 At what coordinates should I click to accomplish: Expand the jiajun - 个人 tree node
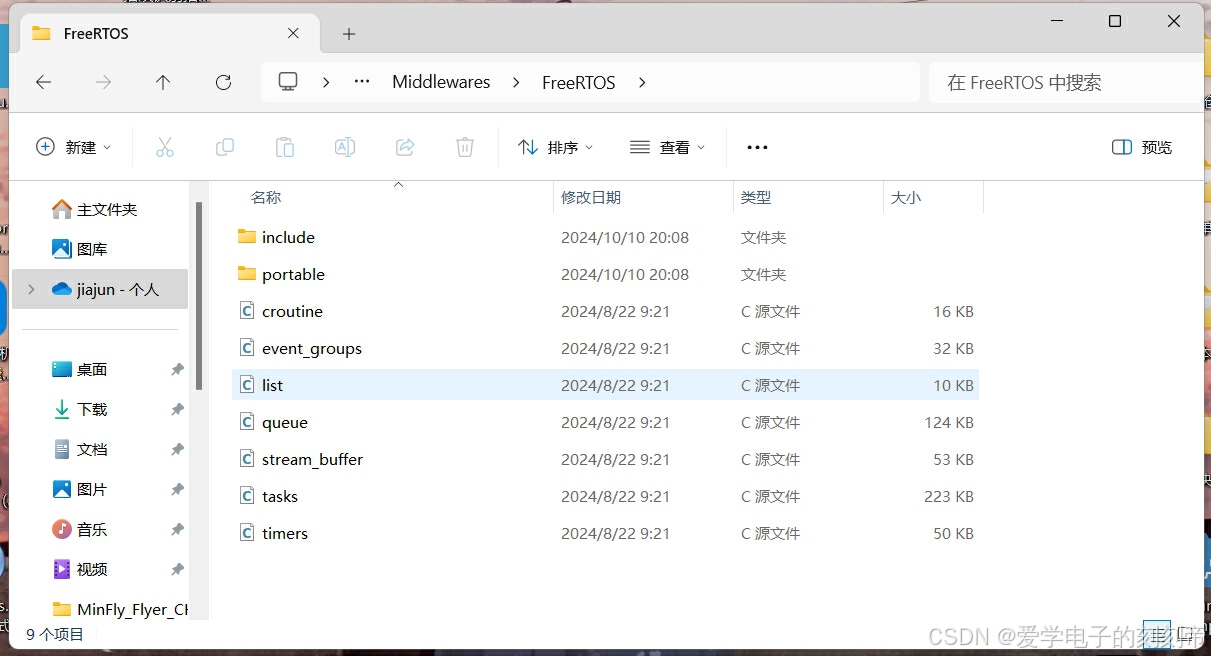click(x=31, y=289)
